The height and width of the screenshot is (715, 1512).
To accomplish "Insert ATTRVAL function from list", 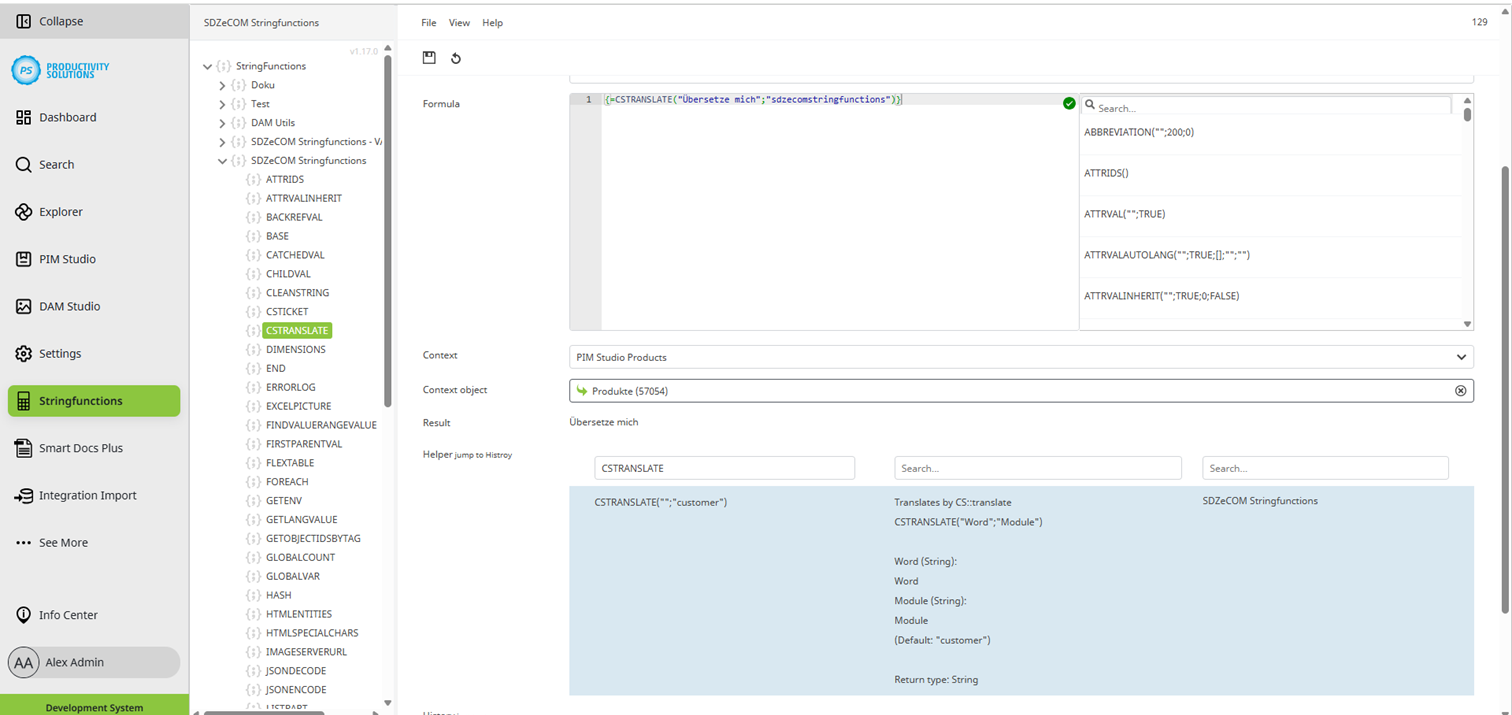I will point(1125,214).
